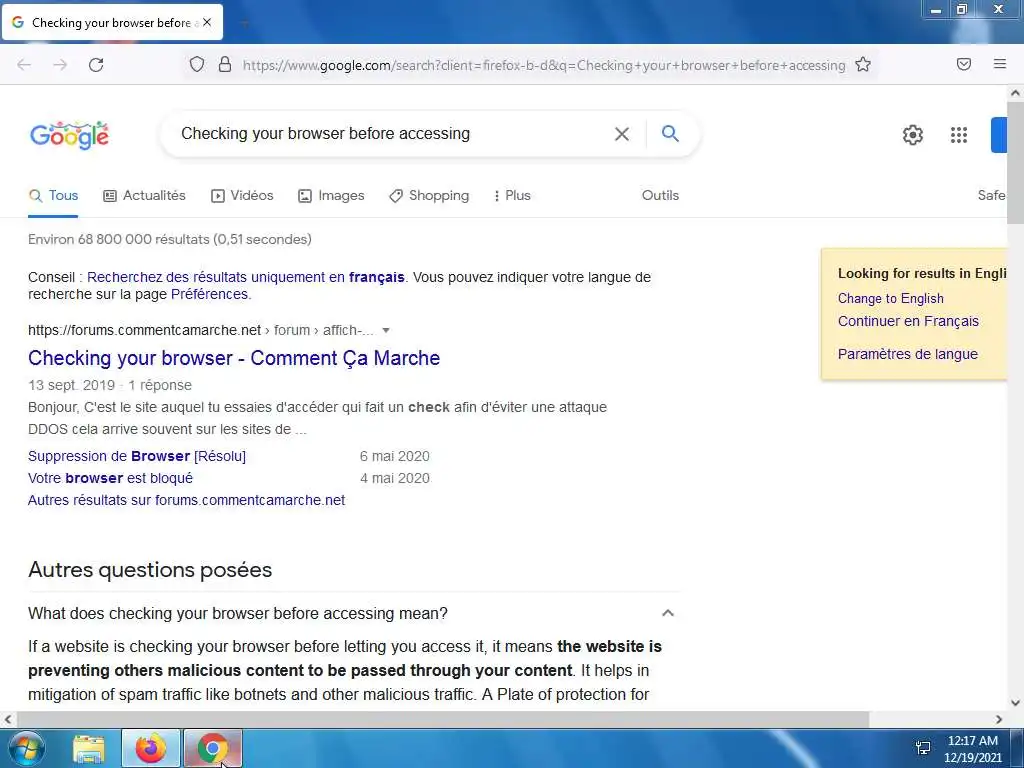Image resolution: width=1024 pixels, height=768 pixels.
Task: Open the Firefox hamburger menu
Action: click(x=1000, y=64)
